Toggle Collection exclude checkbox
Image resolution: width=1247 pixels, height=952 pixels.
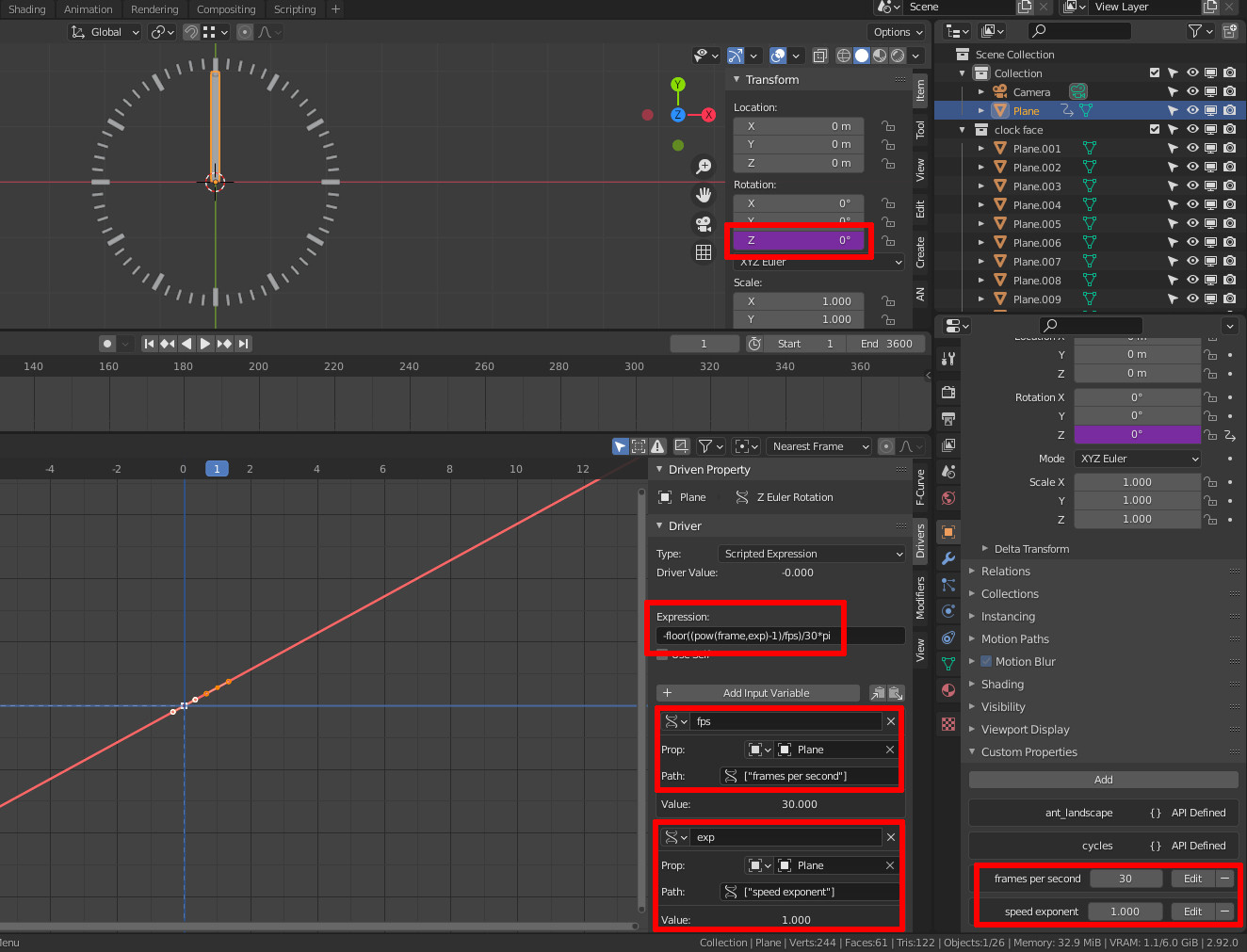(1155, 73)
